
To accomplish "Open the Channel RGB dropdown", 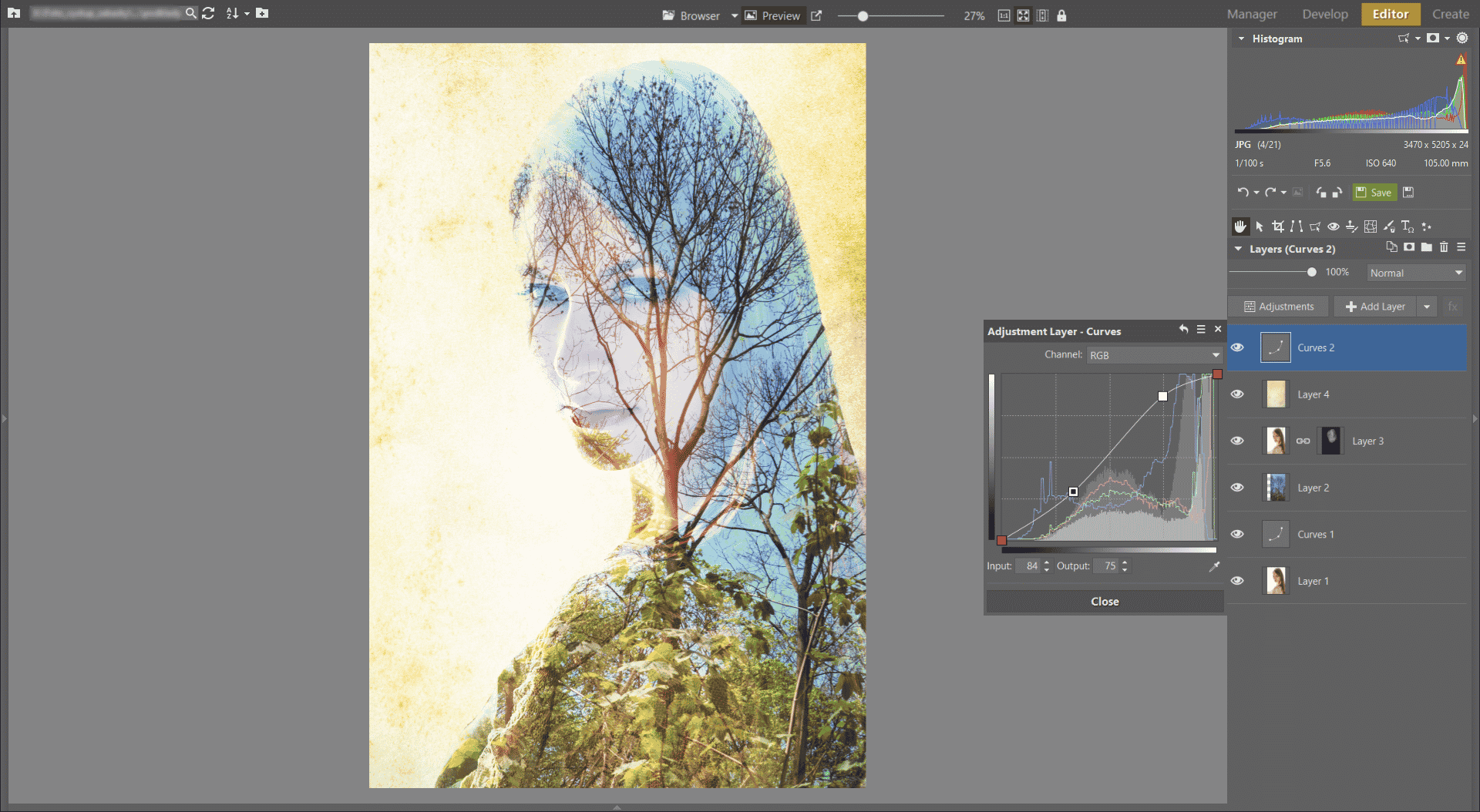I will [x=1154, y=355].
